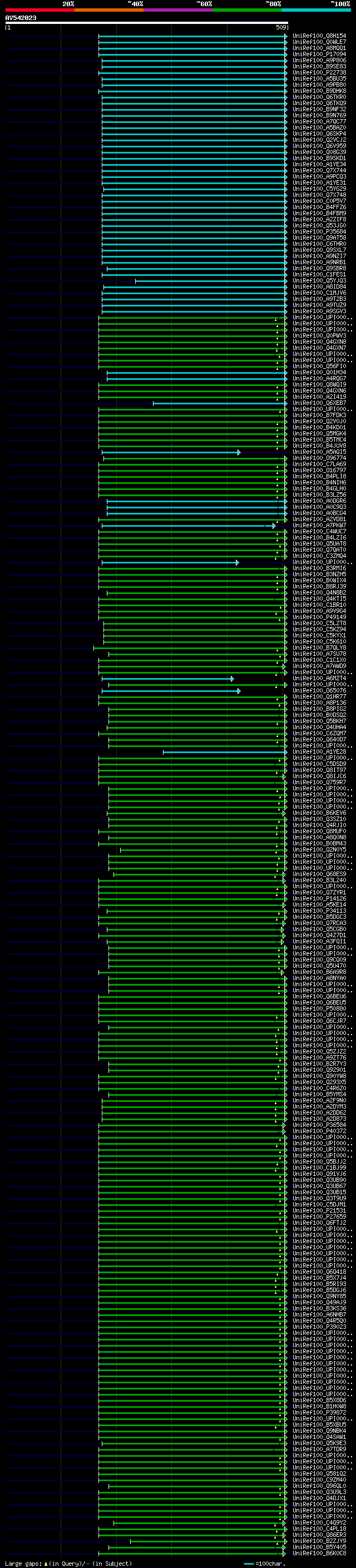Click hit label UniRef100_A9P806
Image resolution: width=356 pixels, height=1568 pixels.
coord(319,61)
